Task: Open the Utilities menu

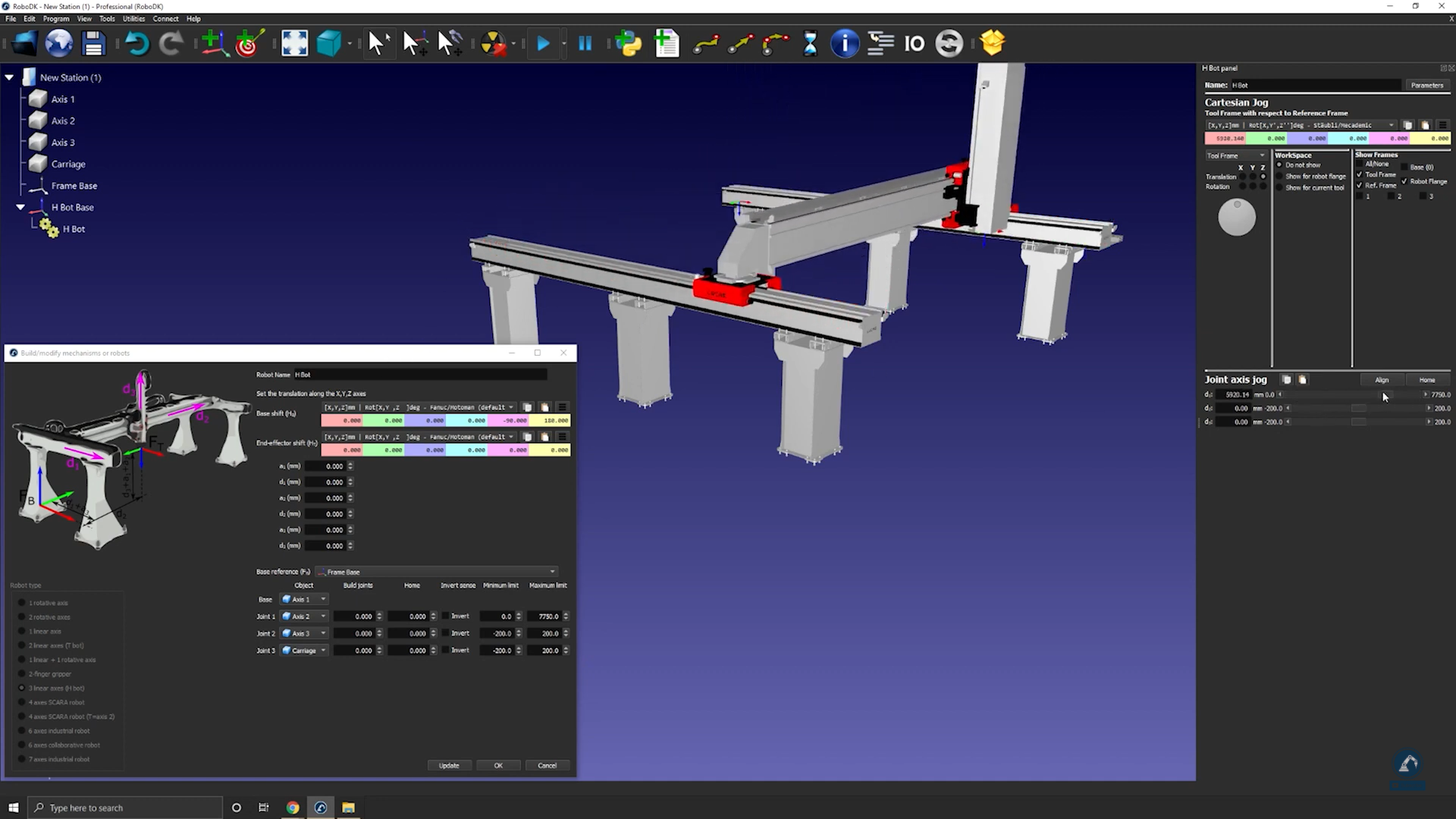Action: tap(133, 19)
